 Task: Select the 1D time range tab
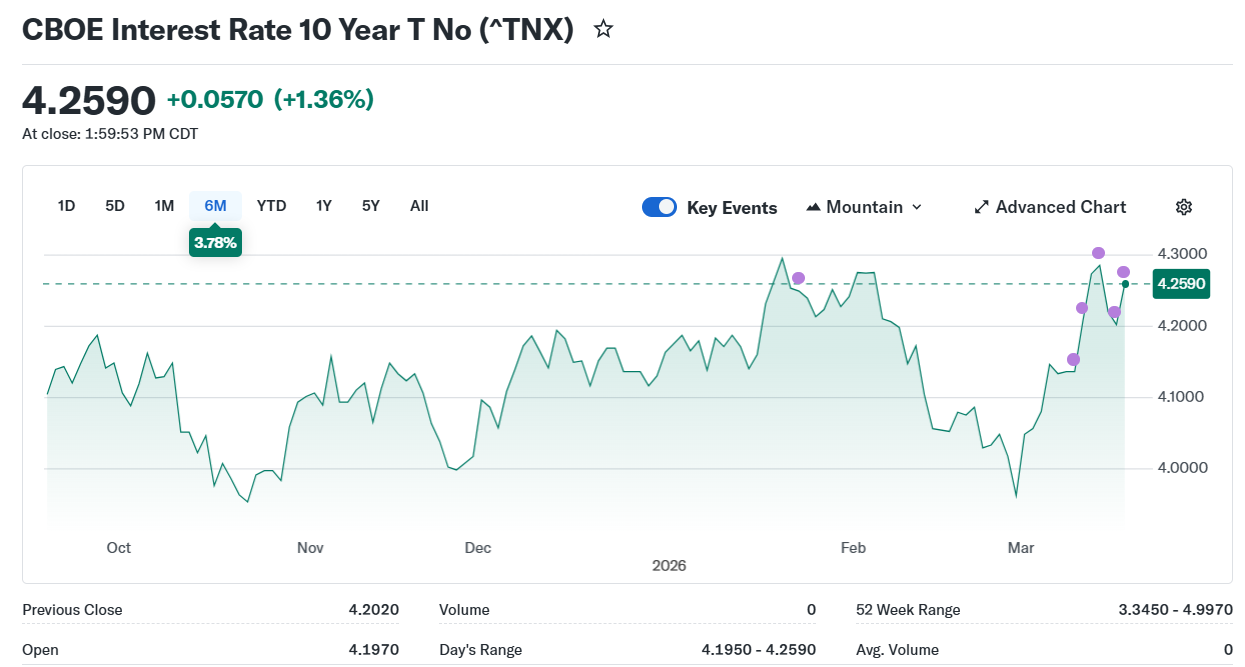point(66,206)
